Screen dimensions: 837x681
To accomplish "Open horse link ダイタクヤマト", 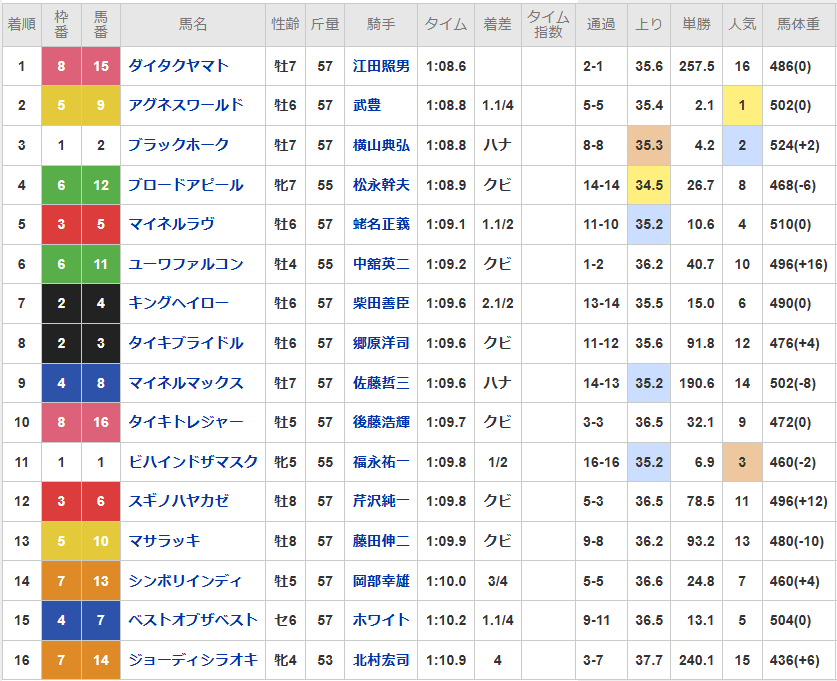I will tap(178, 66).
